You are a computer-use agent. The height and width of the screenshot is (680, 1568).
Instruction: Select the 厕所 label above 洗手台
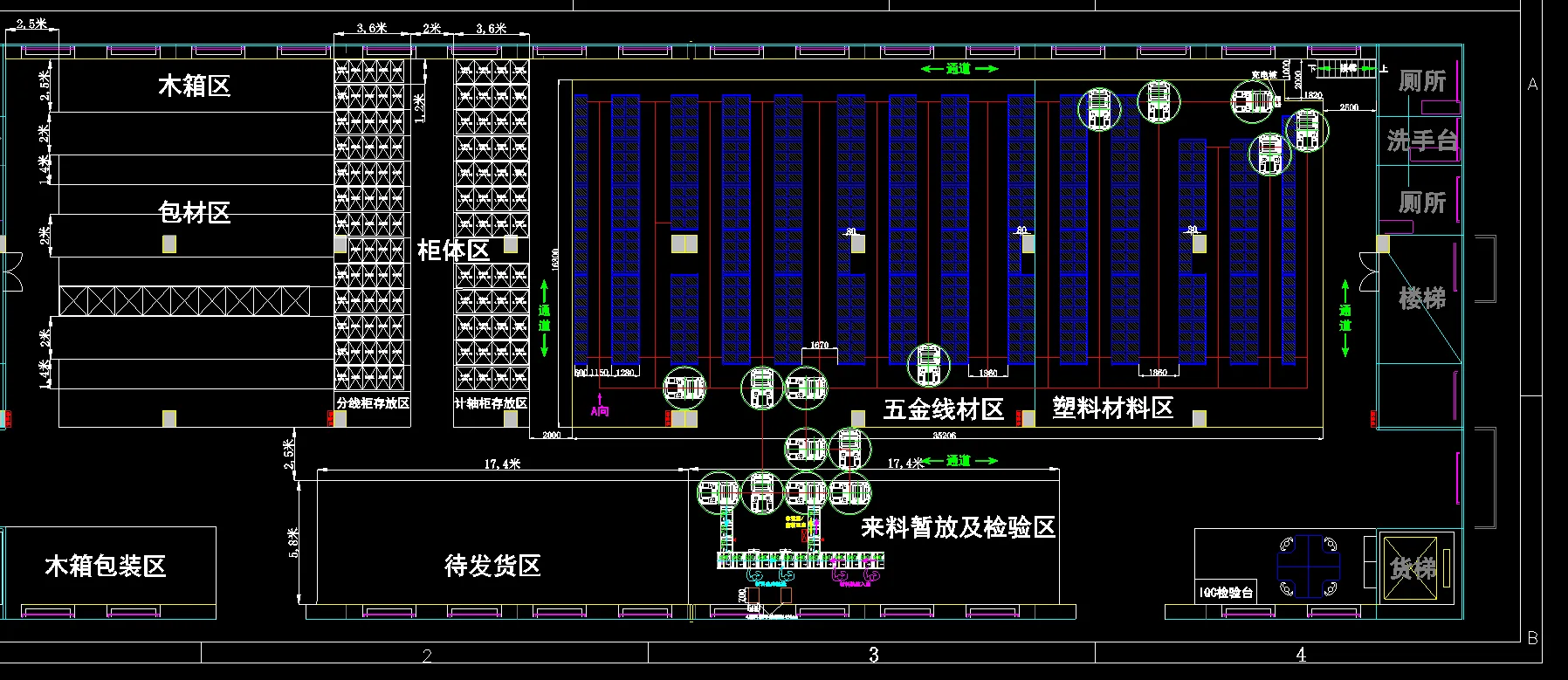click(x=1422, y=81)
